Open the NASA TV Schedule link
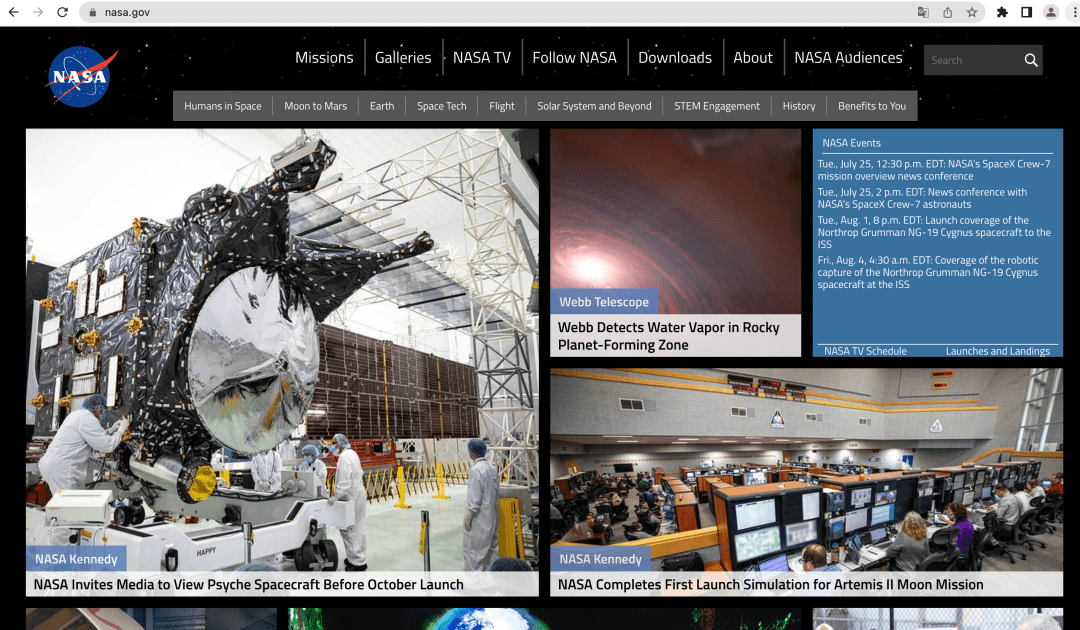1080x630 pixels. pos(865,351)
